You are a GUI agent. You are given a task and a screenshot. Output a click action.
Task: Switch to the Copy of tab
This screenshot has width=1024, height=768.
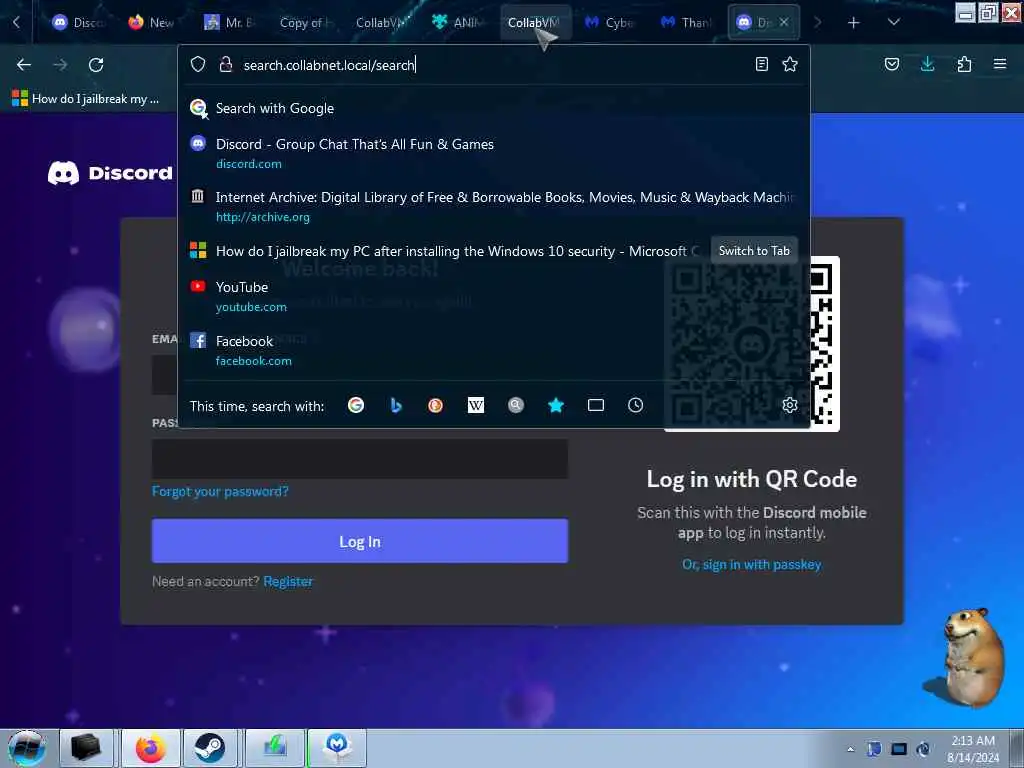point(304,23)
